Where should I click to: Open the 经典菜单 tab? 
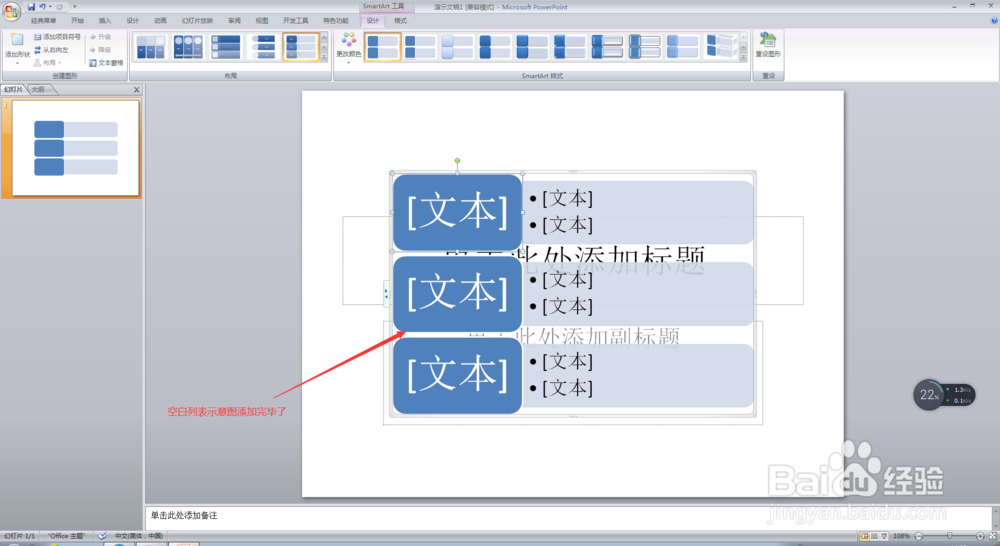(43, 21)
